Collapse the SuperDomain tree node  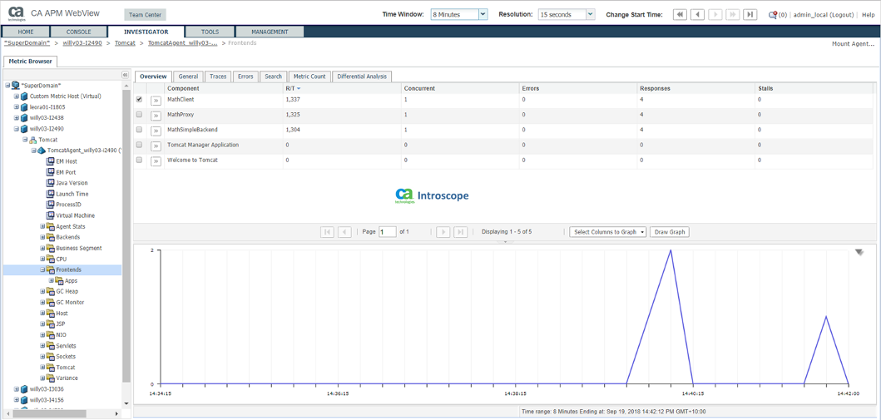7,85
